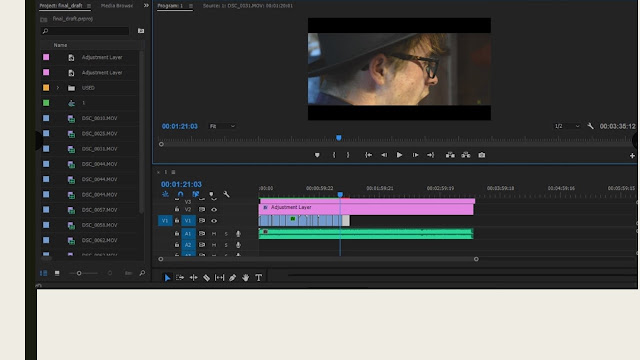The height and width of the screenshot is (360, 640).
Task: Select the Razor tool
Action: pos(206,278)
